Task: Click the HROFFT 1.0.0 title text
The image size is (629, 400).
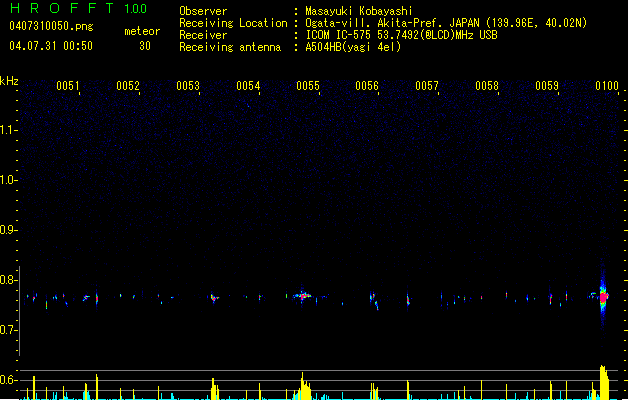Action: pos(78,8)
